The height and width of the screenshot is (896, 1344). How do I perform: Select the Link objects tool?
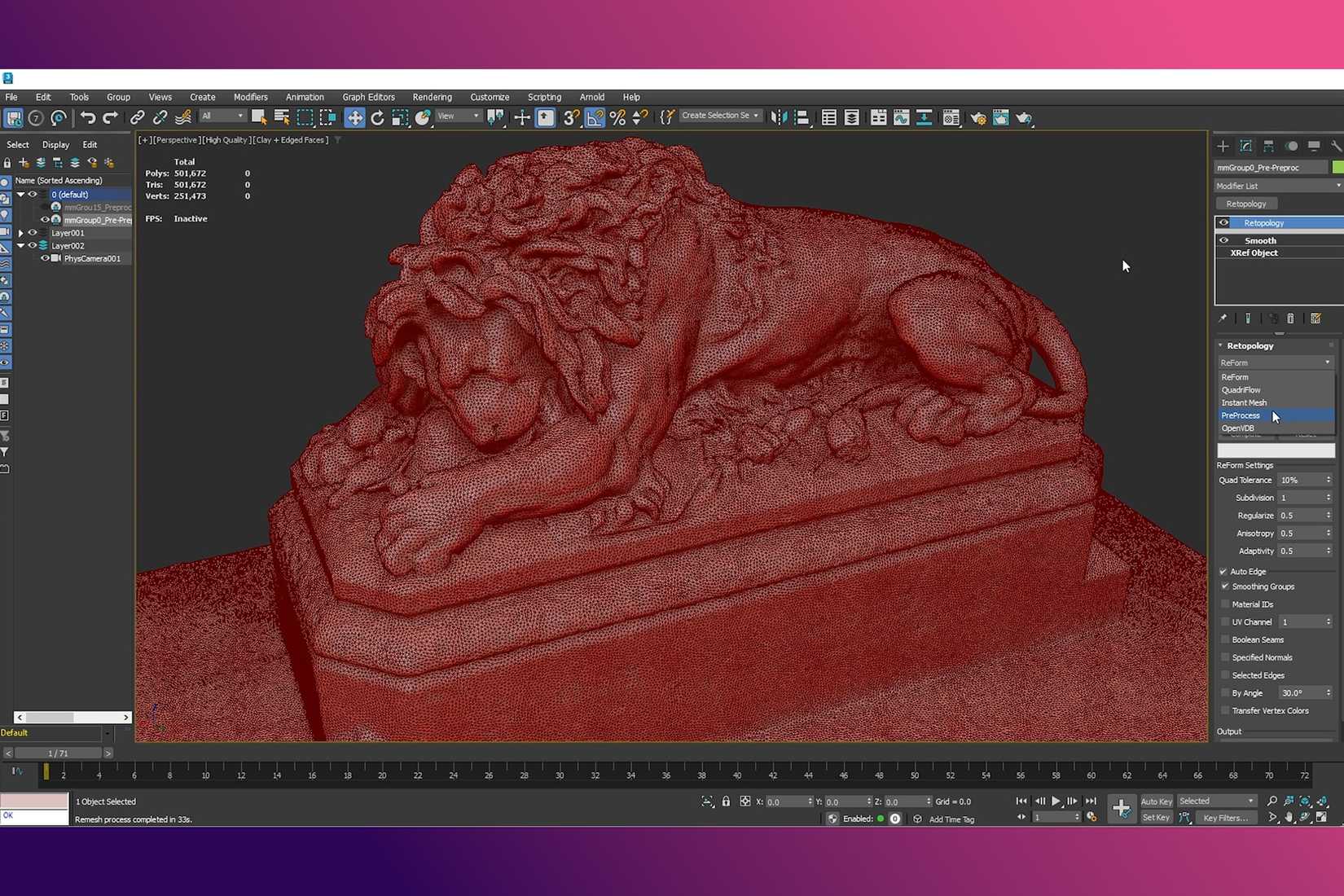pyautogui.click(x=137, y=118)
